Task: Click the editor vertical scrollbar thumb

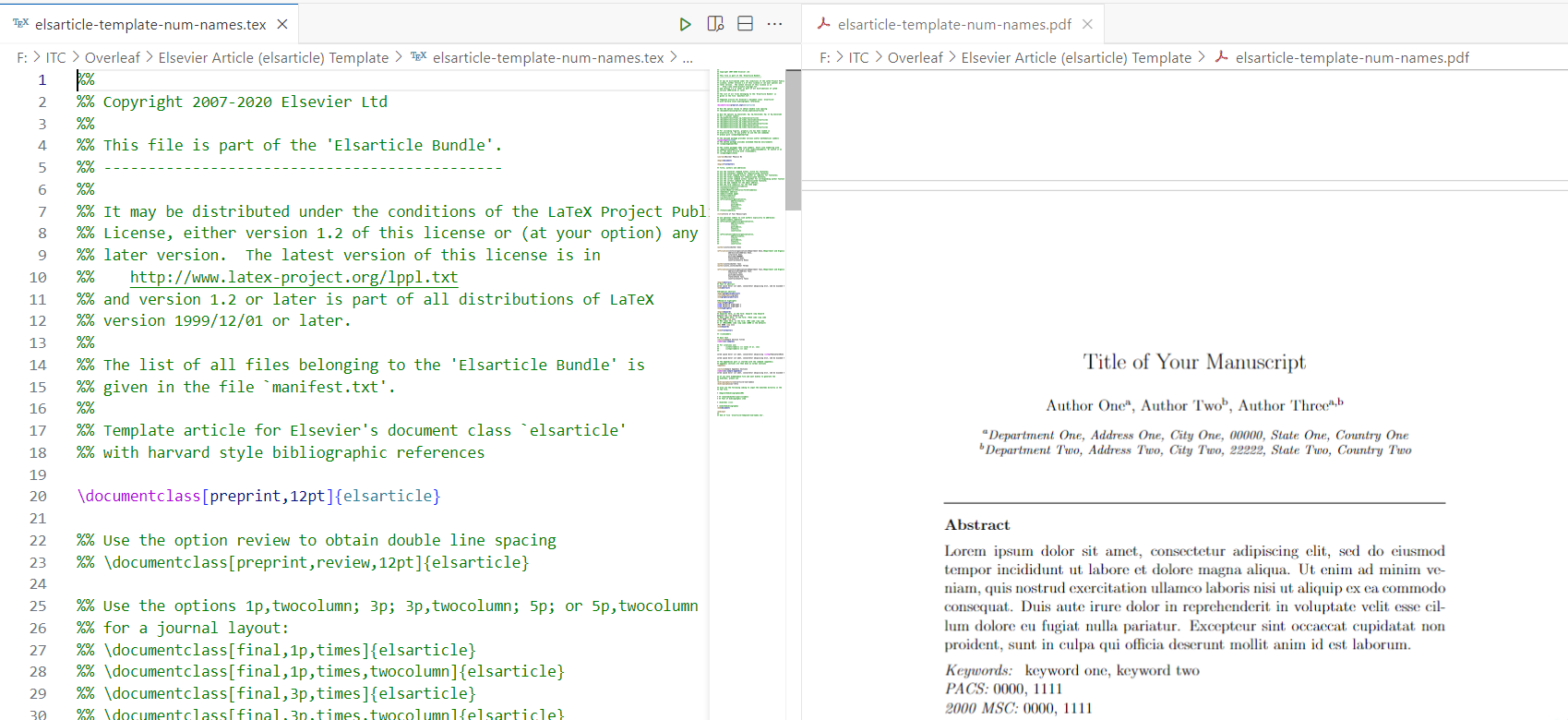Action: click(x=793, y=139)
